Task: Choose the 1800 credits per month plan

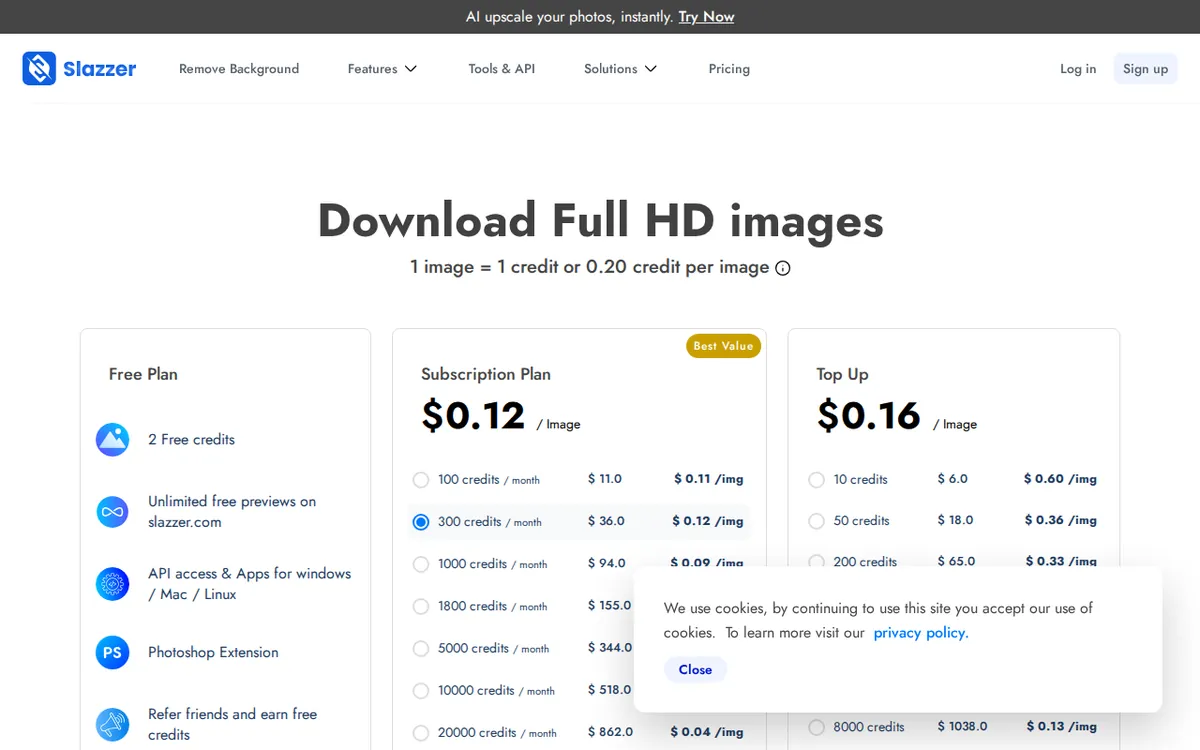Action: (x=421, y=606)
